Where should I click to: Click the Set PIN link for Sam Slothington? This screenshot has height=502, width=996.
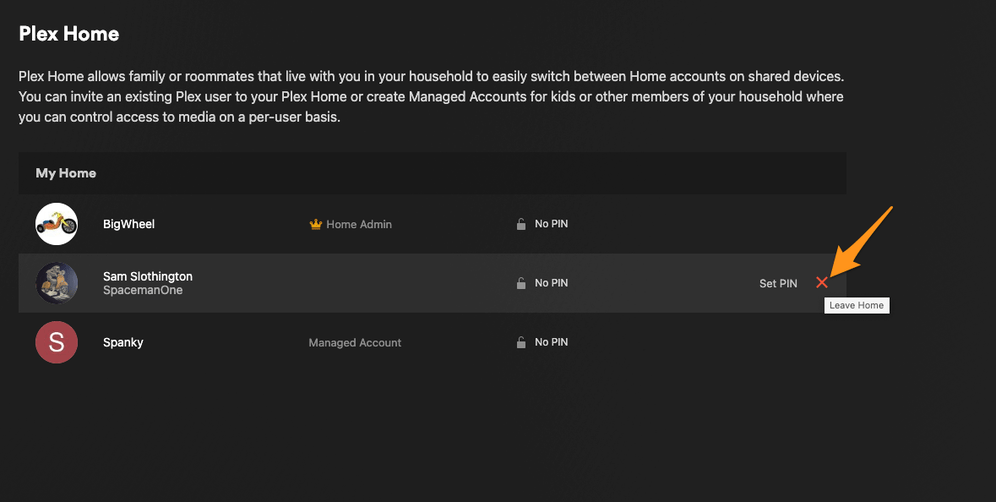coord(778,283)
